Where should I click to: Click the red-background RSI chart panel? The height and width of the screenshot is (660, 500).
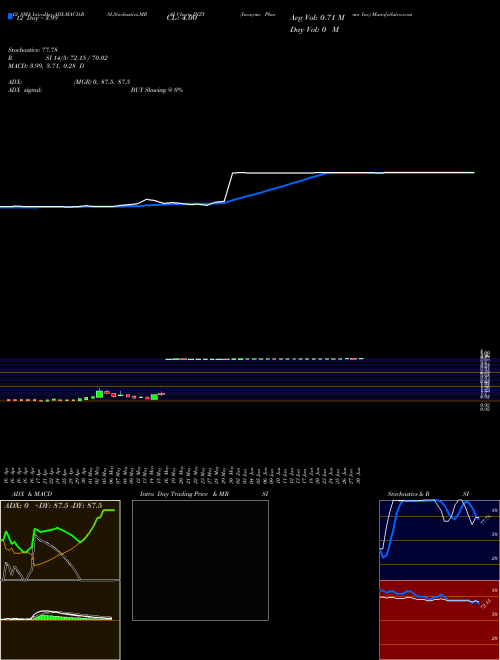(x=439, y=620)
